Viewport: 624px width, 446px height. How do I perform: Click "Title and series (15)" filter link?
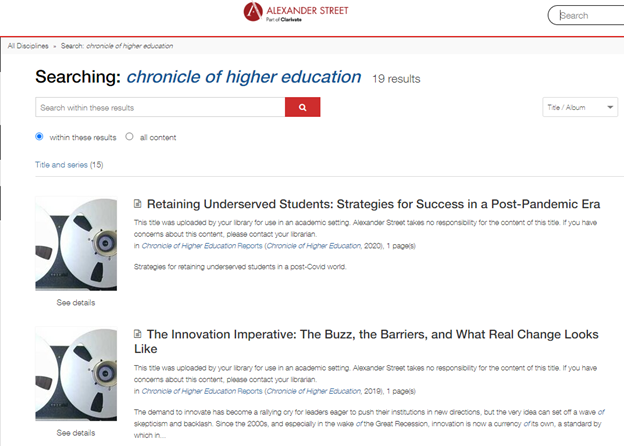point(69,164)
